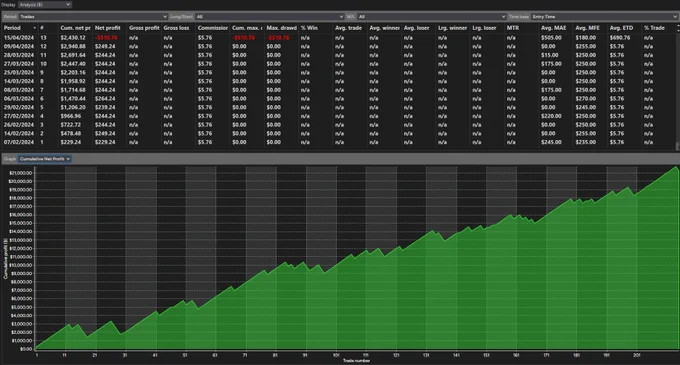Select the 26/02/2024 trade row date
The width and height of the screenshot is (680, 365).
19,124
